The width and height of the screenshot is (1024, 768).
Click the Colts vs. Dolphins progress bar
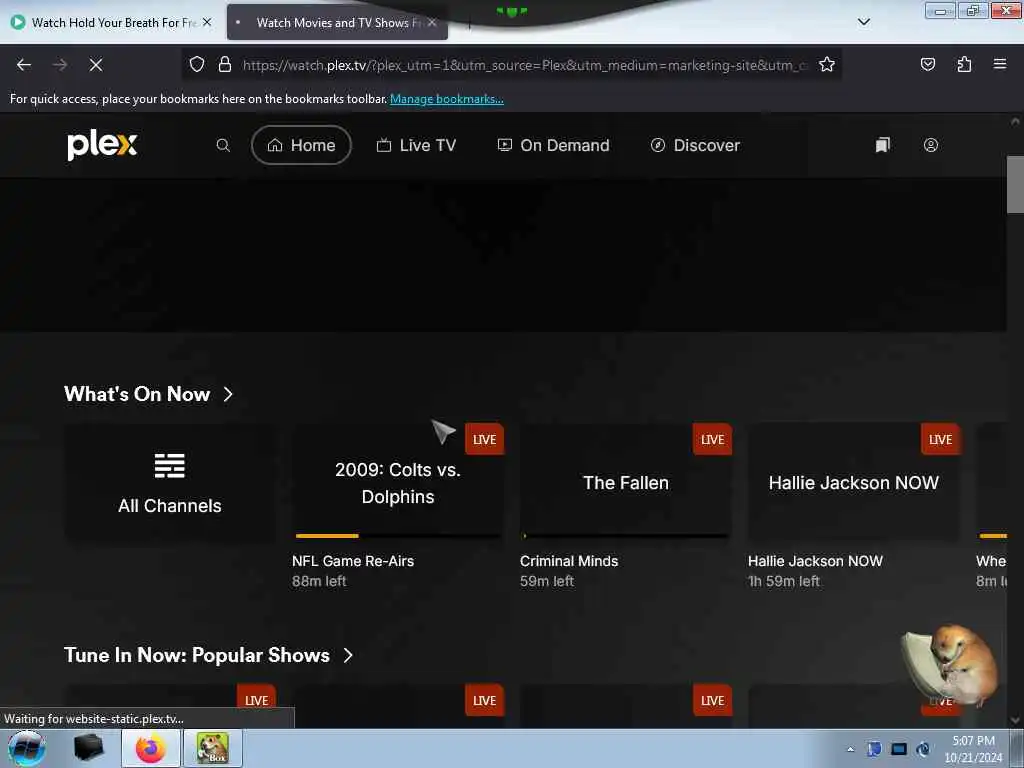point(398,536)
